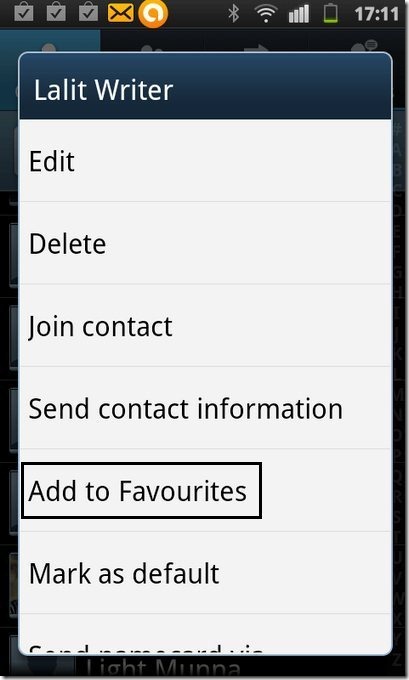The height and width of the screenshot is (680, 409).
Task: Tap the Wi-Fi signal status icon
Action: [266, 13]
